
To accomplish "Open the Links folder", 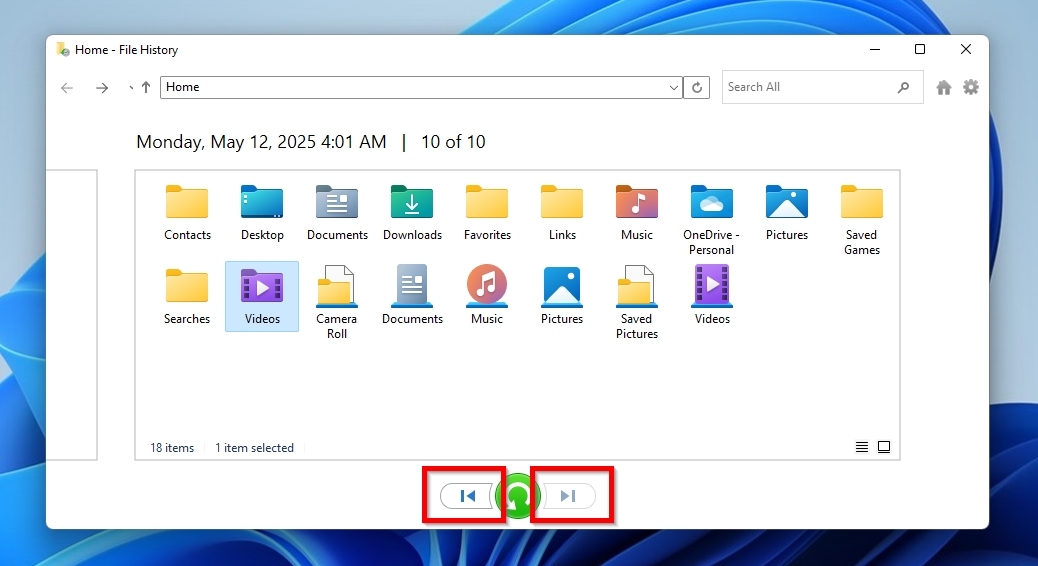I will coord(562,213).
